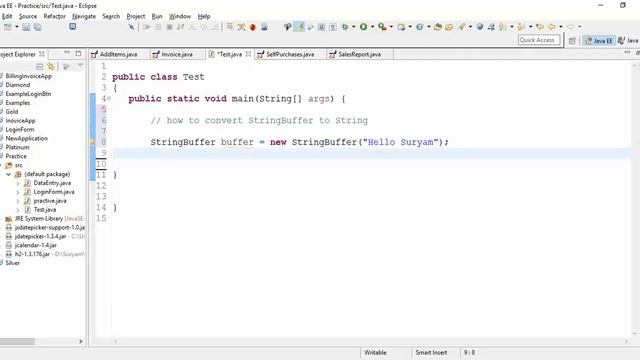
Task: Expand the DataEntry.java tree node
Action: click(x=18, y=183)
